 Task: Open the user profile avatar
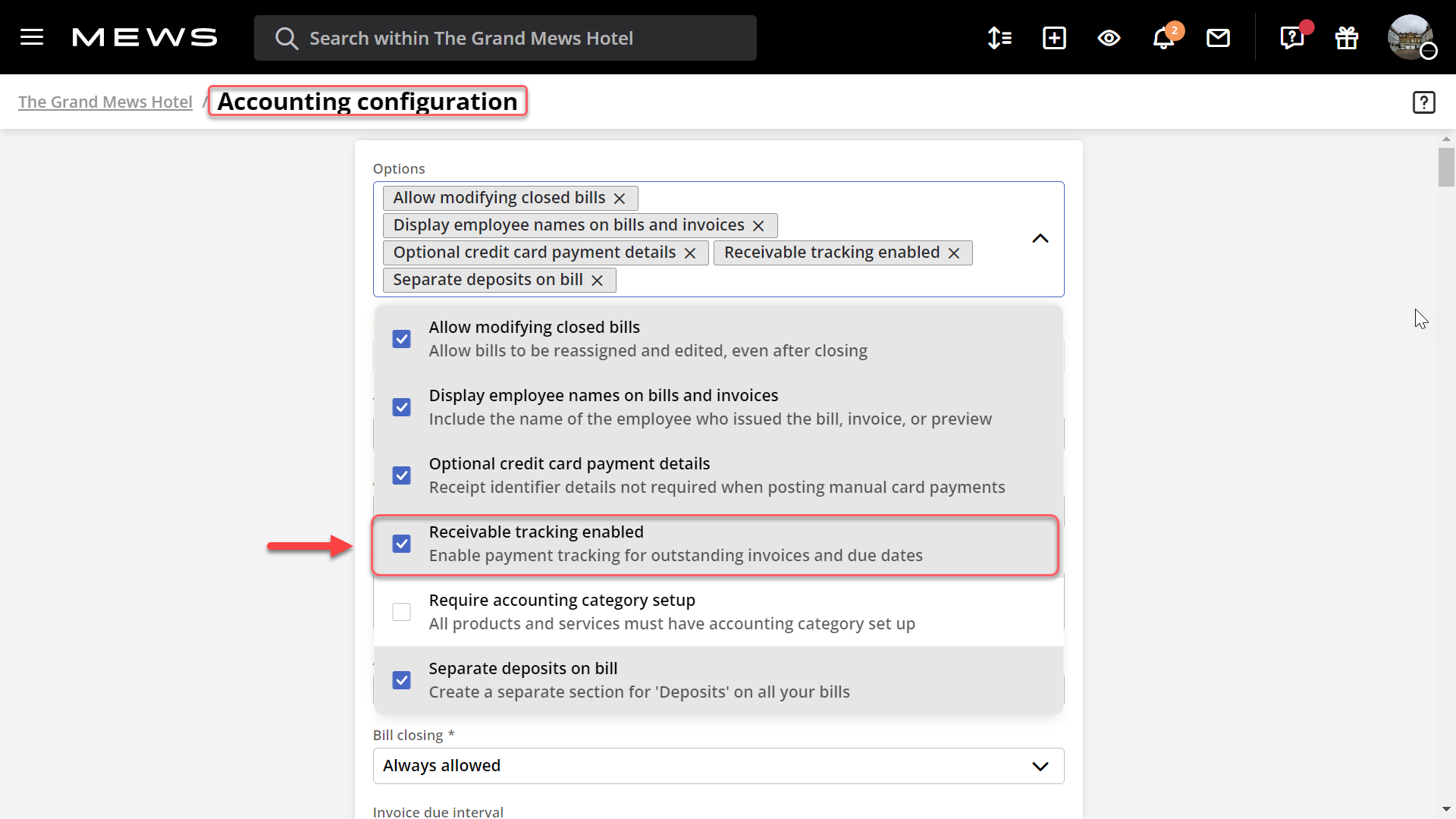click(x=1410, y=37)
